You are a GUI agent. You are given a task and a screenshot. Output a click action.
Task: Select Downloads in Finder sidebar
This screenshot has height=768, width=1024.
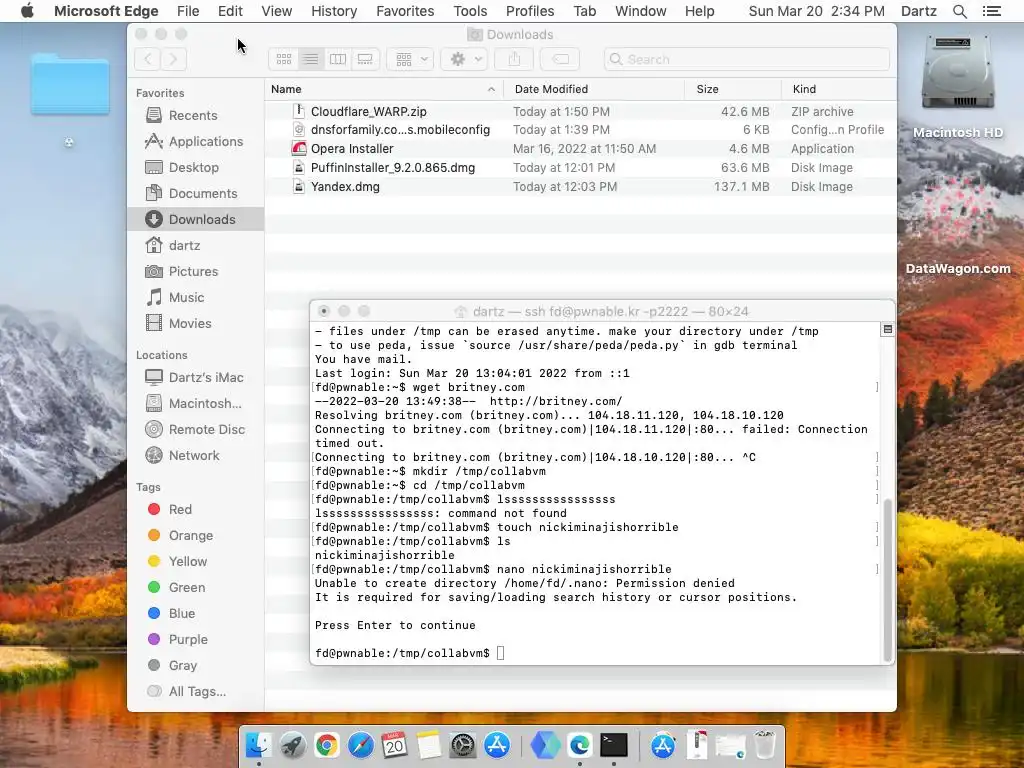click(195, 219)
